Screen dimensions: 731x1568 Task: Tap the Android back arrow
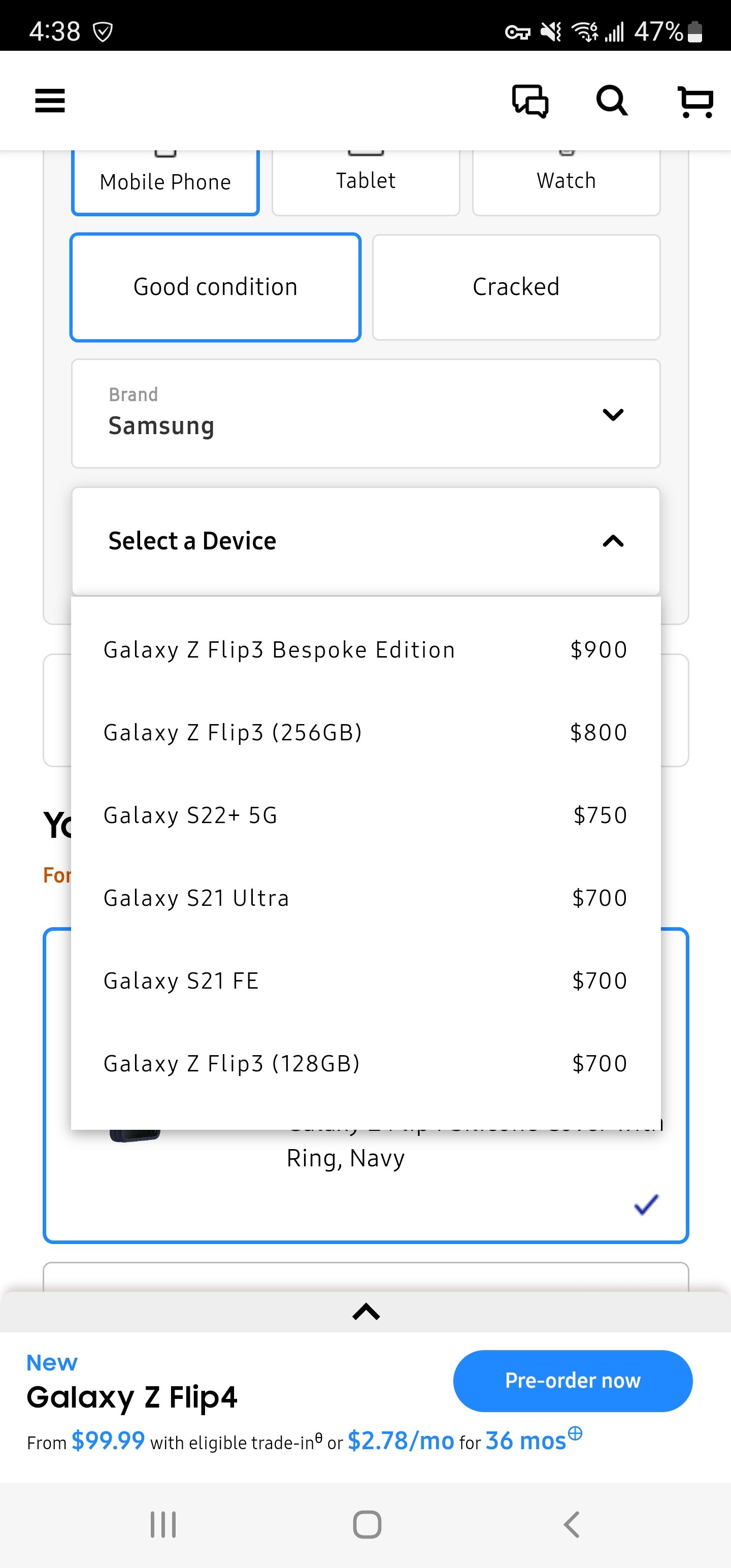(571, 1524)
